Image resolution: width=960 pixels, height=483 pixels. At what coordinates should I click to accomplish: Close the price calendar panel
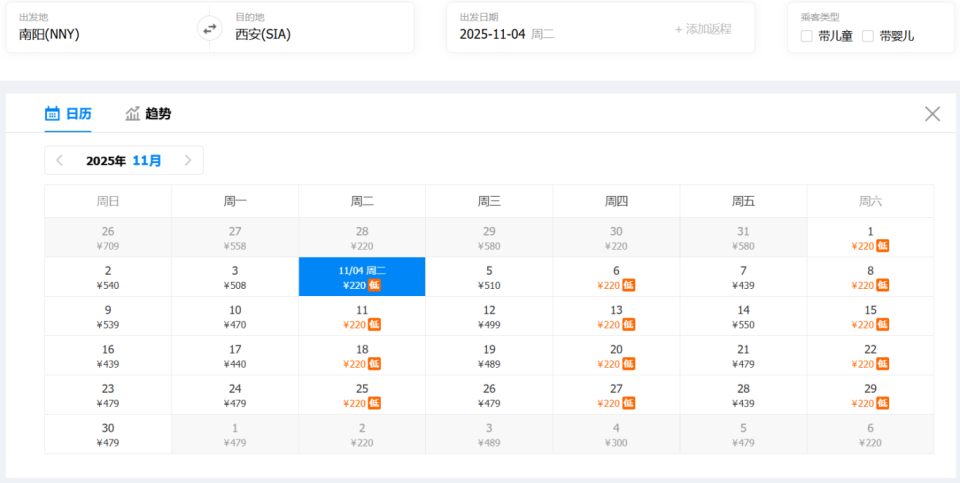tap(932, 114)
